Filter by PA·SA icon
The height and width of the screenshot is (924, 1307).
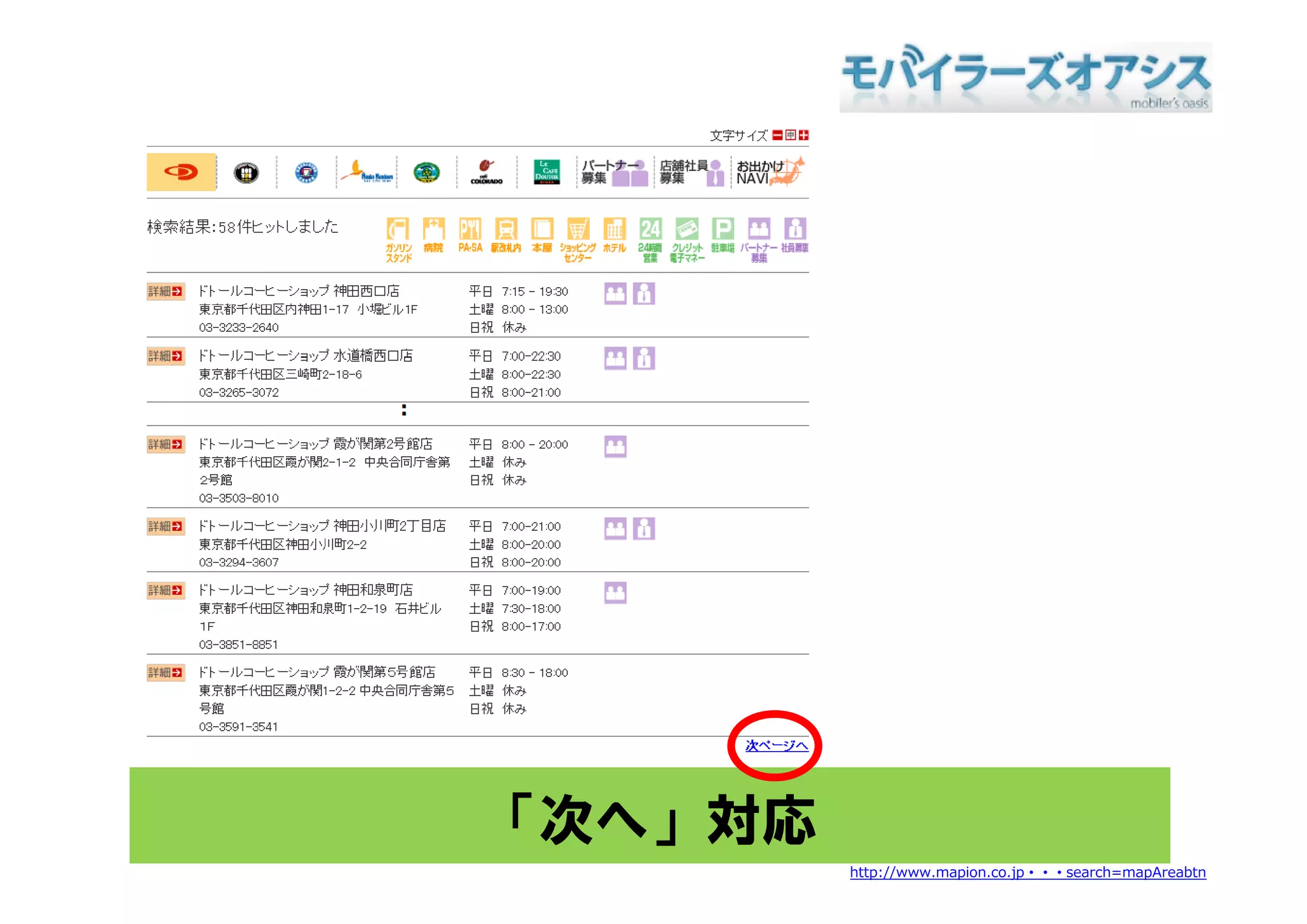click(x=470, y=235)
